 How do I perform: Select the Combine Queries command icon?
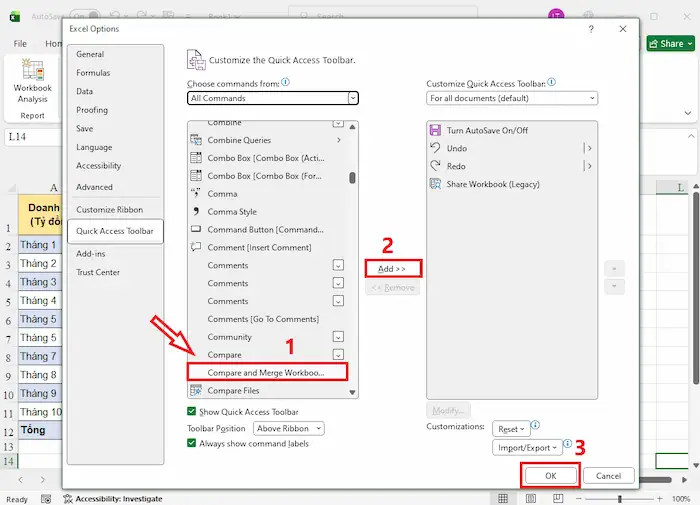(196, 140)
